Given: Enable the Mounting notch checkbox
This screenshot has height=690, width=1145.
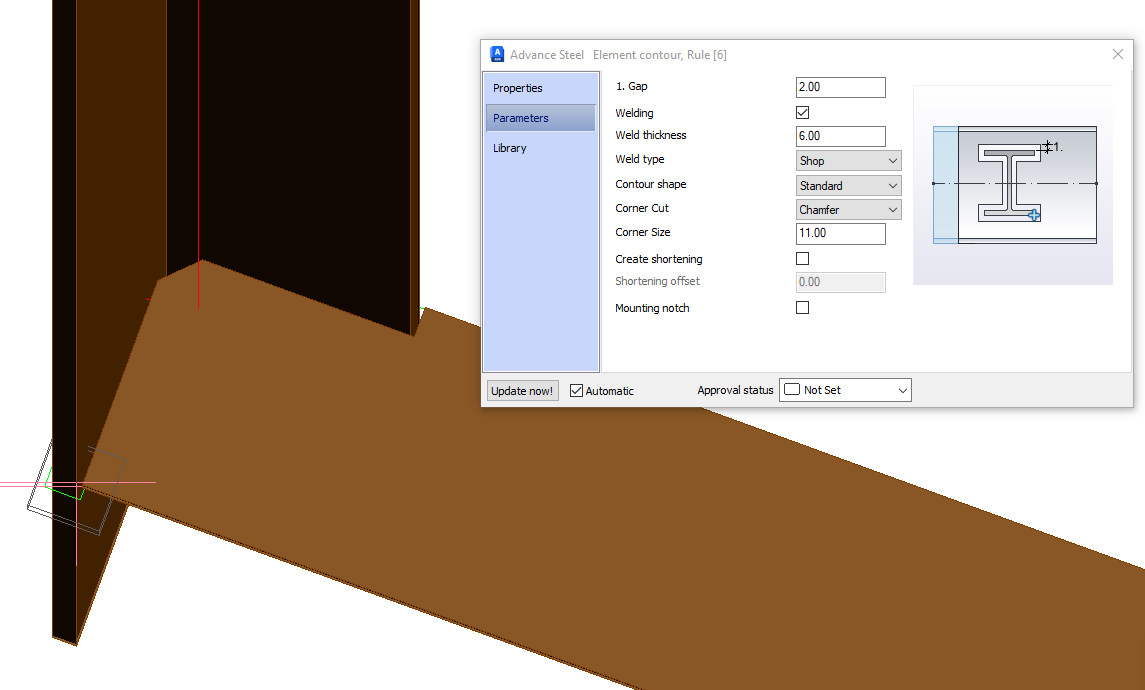Looking at the screenshot, I should click(x=803, y=307).
